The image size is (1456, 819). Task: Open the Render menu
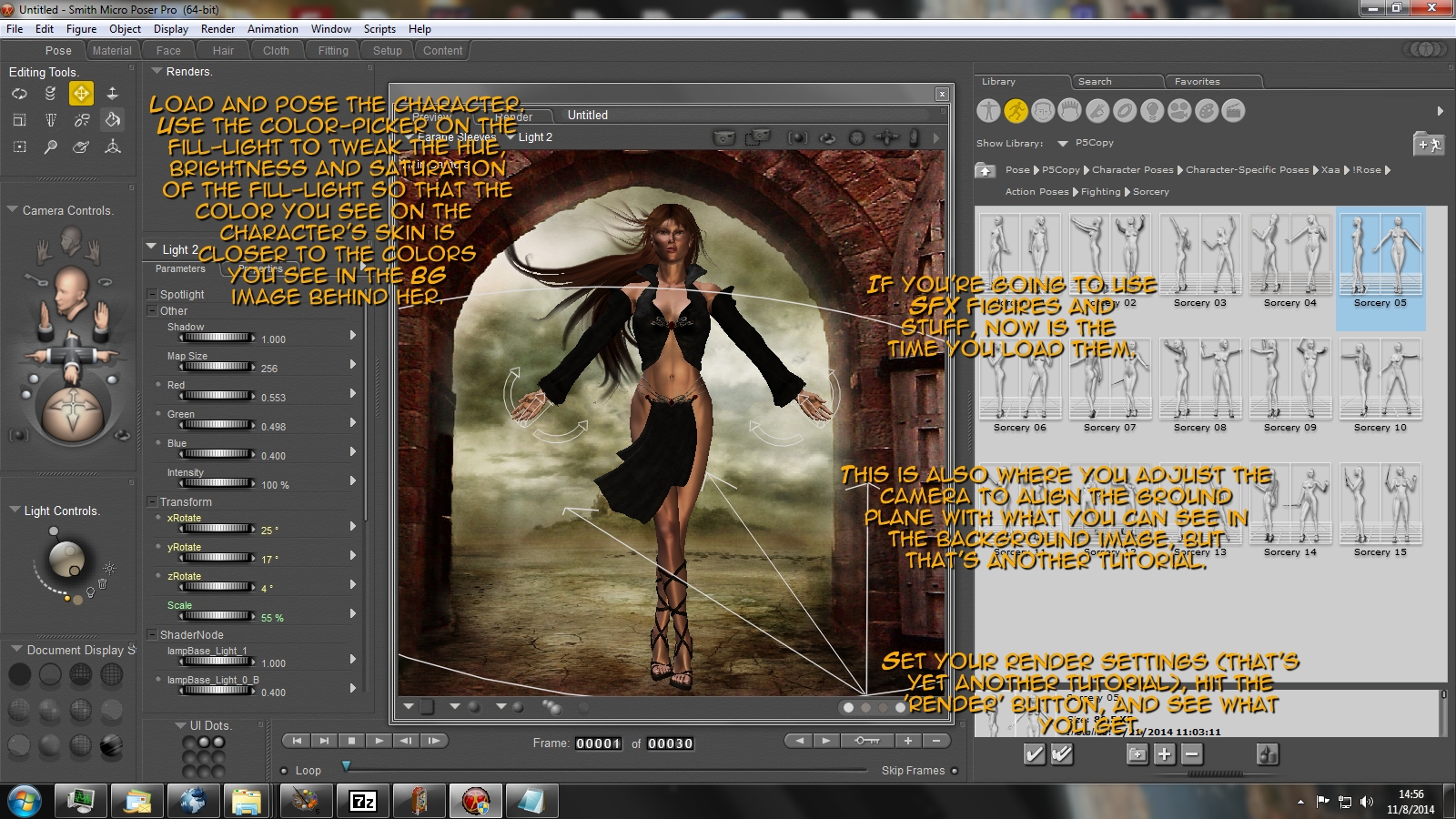pos(217,29)
